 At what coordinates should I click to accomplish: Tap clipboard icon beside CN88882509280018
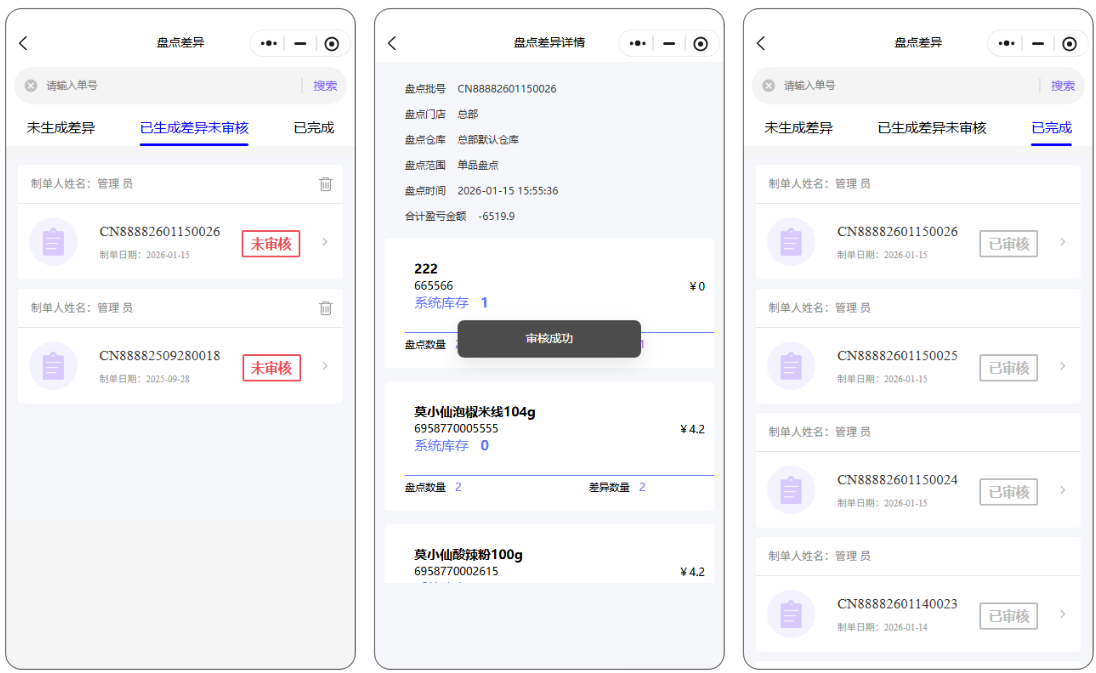coord(54,366)
